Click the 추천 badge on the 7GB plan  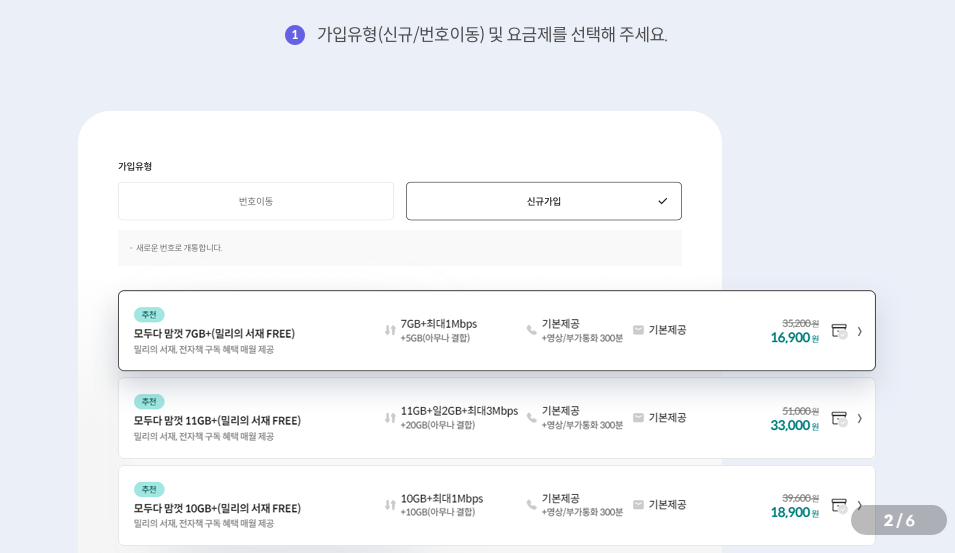pos(149,315)
